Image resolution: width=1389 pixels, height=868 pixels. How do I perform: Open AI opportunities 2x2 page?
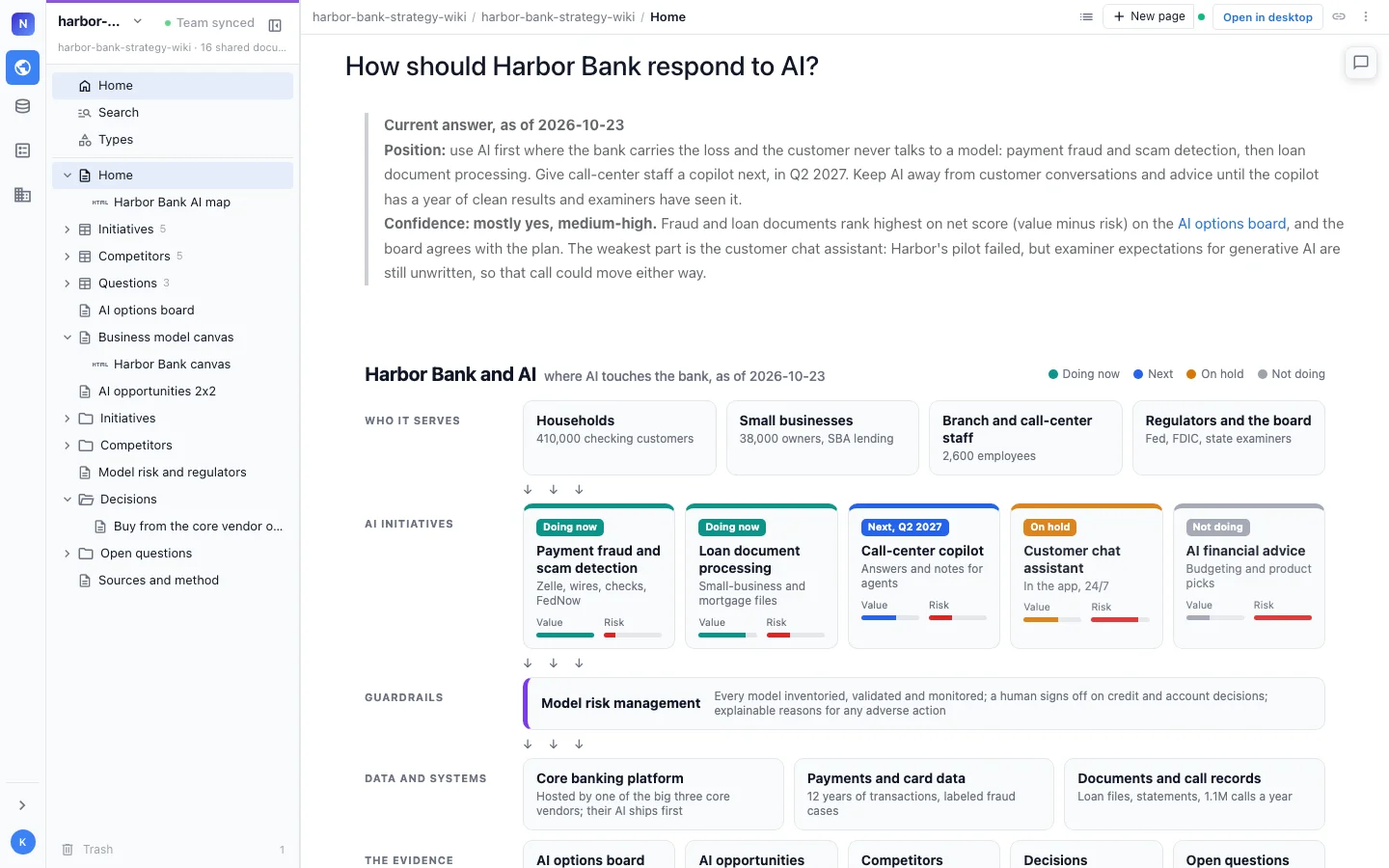pos(173,392)
